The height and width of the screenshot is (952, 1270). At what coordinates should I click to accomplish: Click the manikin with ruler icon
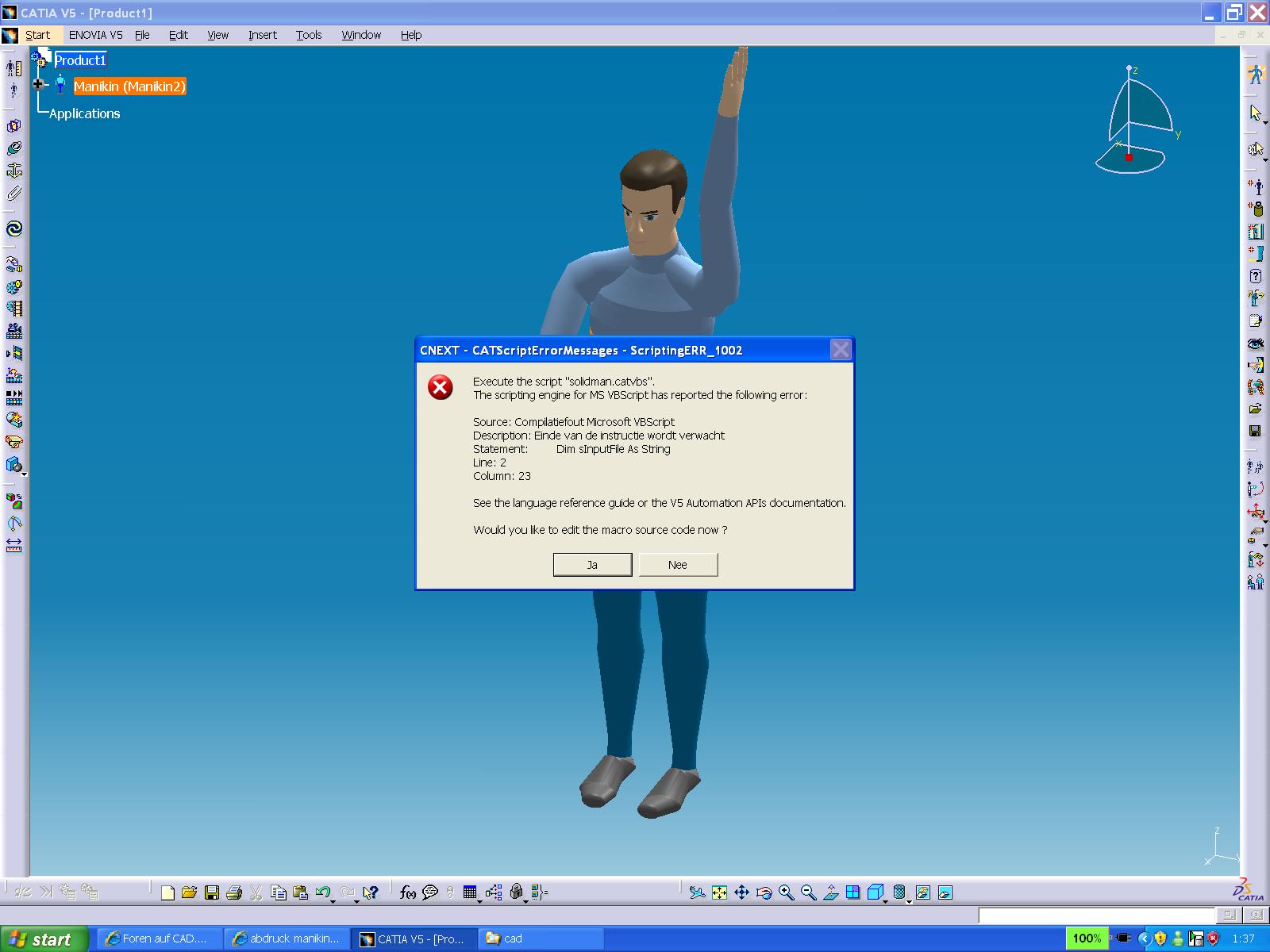point(13,68)
